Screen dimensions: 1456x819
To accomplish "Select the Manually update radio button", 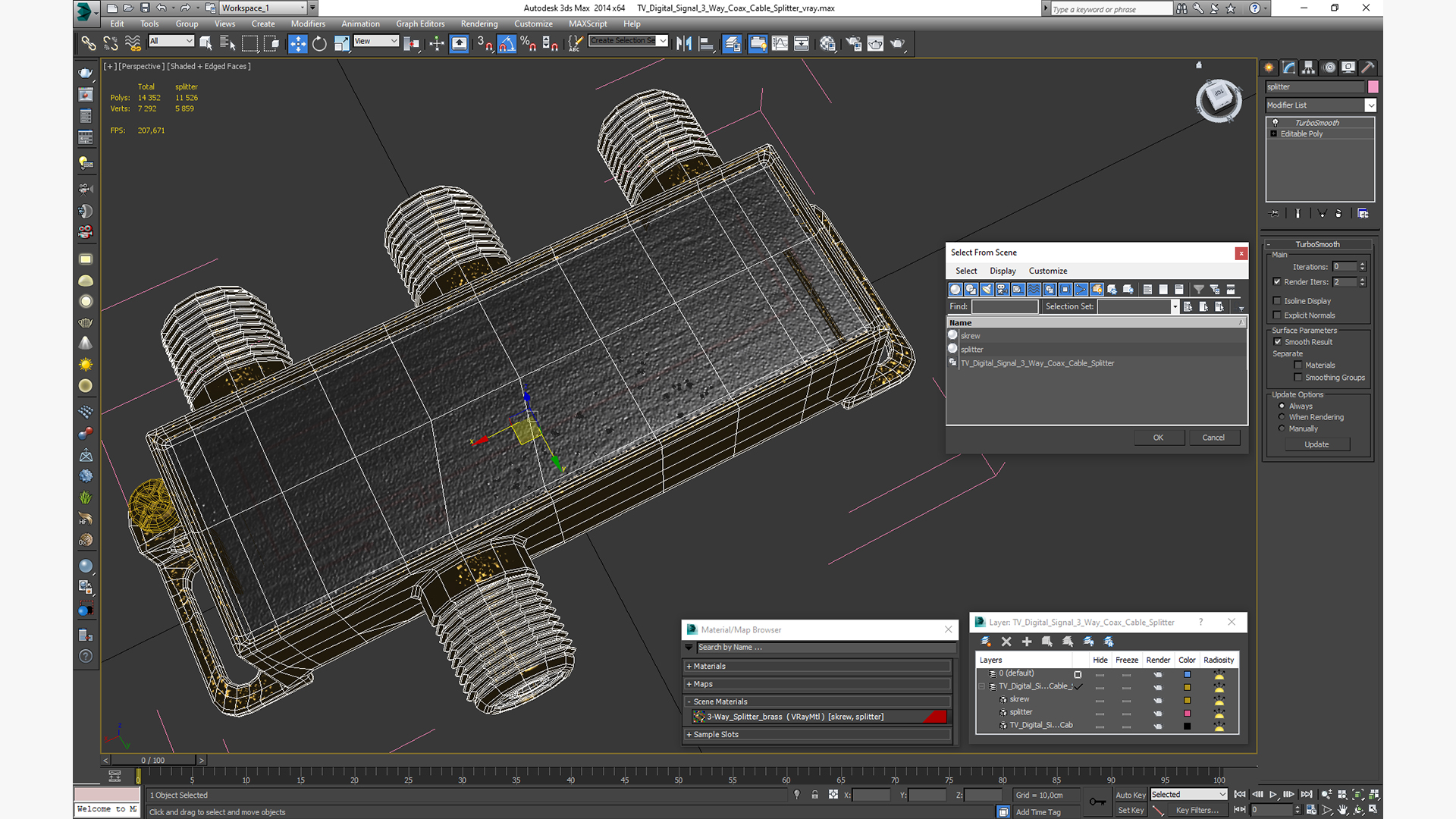I will [x=1282, y=428].
